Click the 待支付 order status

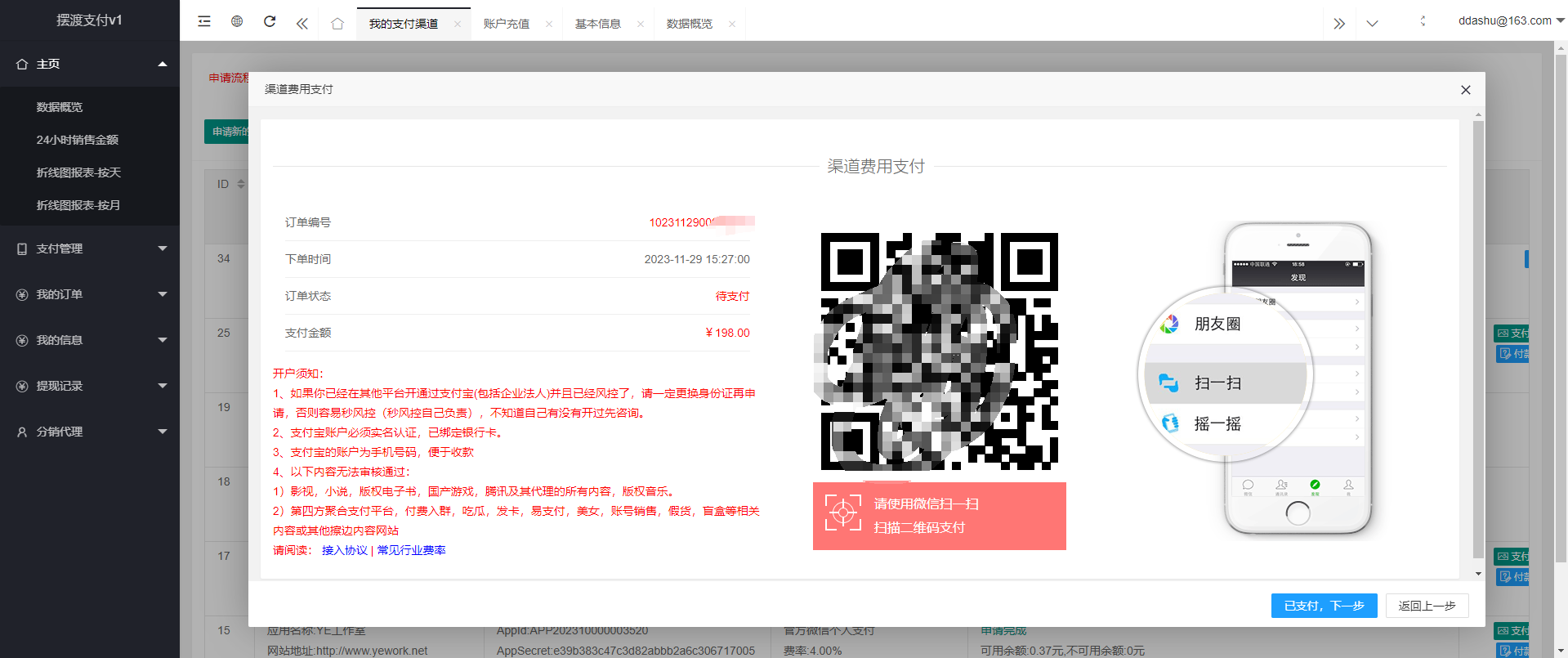point(732,296)
